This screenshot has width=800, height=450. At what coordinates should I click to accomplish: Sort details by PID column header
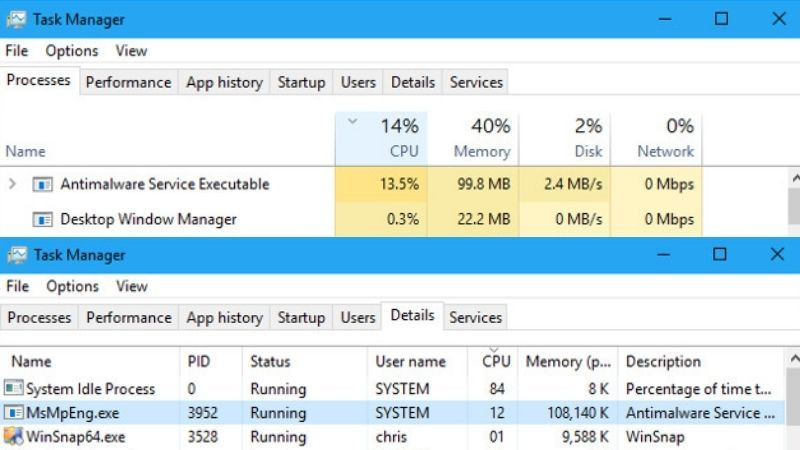[x=198, y=361]
